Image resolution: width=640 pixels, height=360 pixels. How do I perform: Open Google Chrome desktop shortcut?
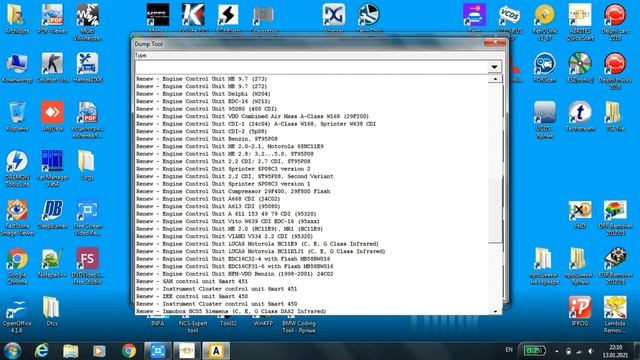(x=17, y=266)
